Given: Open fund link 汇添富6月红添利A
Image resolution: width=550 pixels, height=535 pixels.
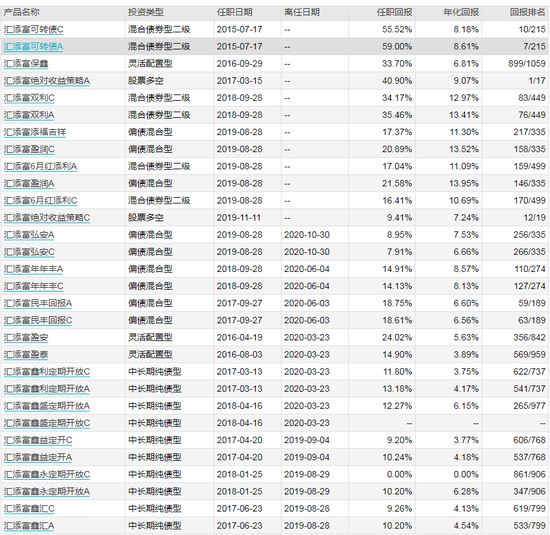Looking at the screenshot, I should (40, 167).
